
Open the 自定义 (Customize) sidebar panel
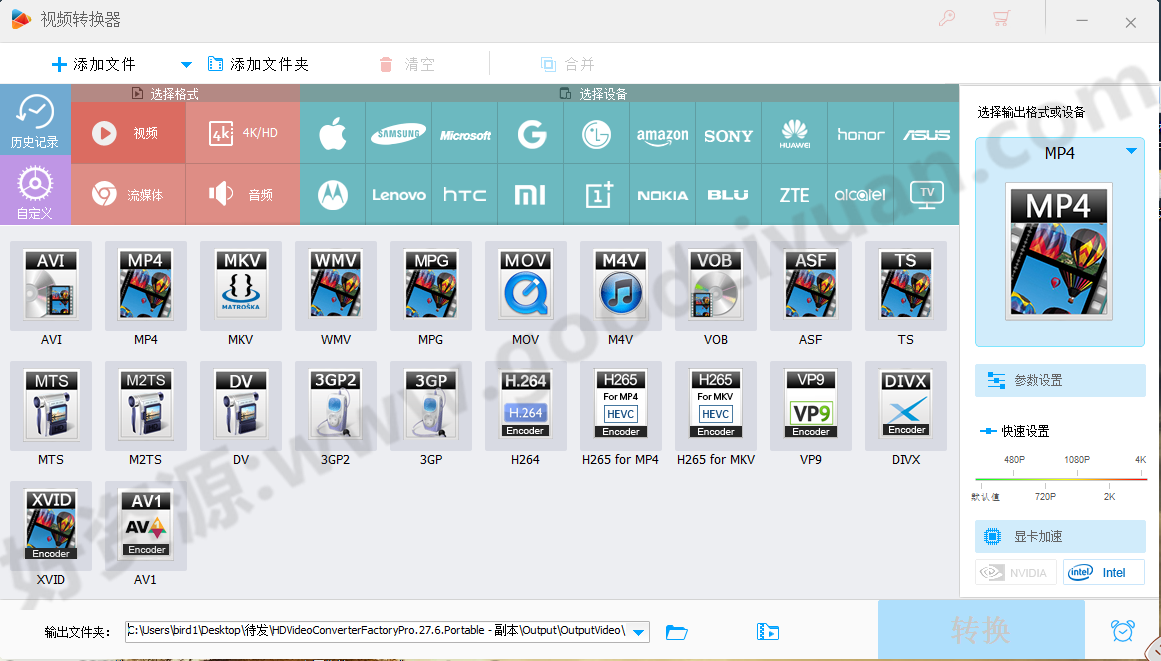coord(36,190)
